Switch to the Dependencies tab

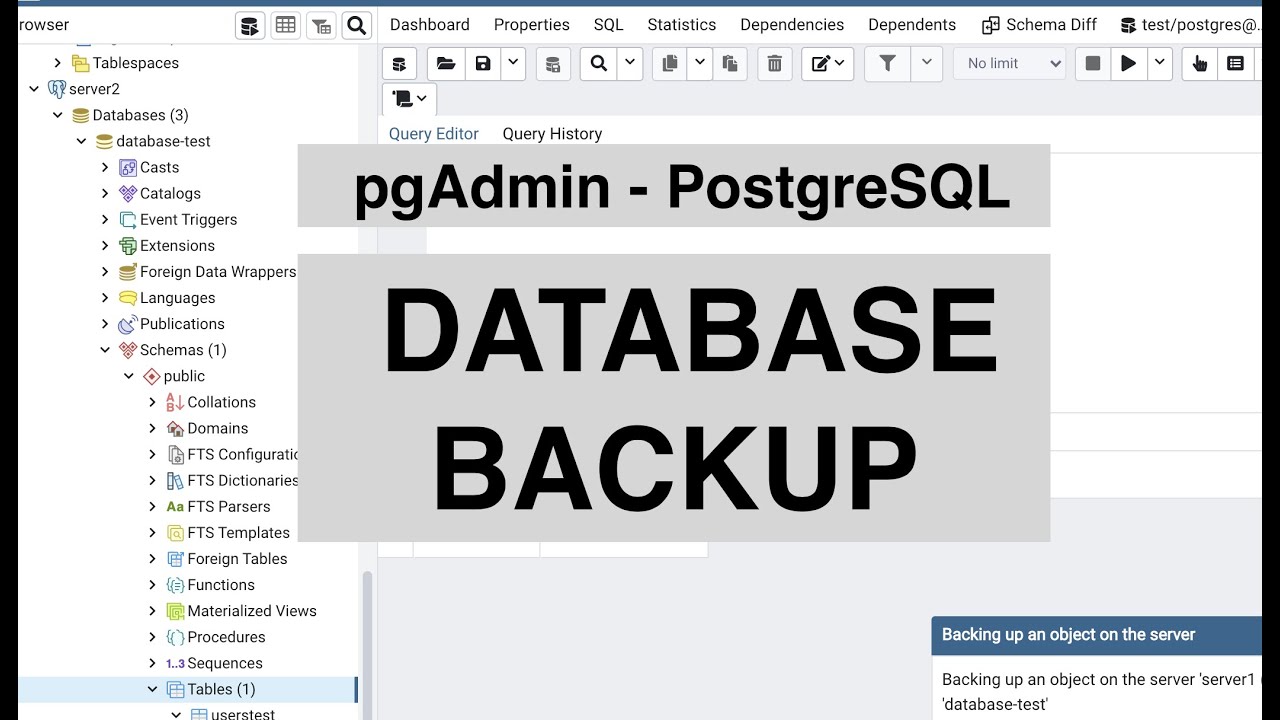click(792, 25)
